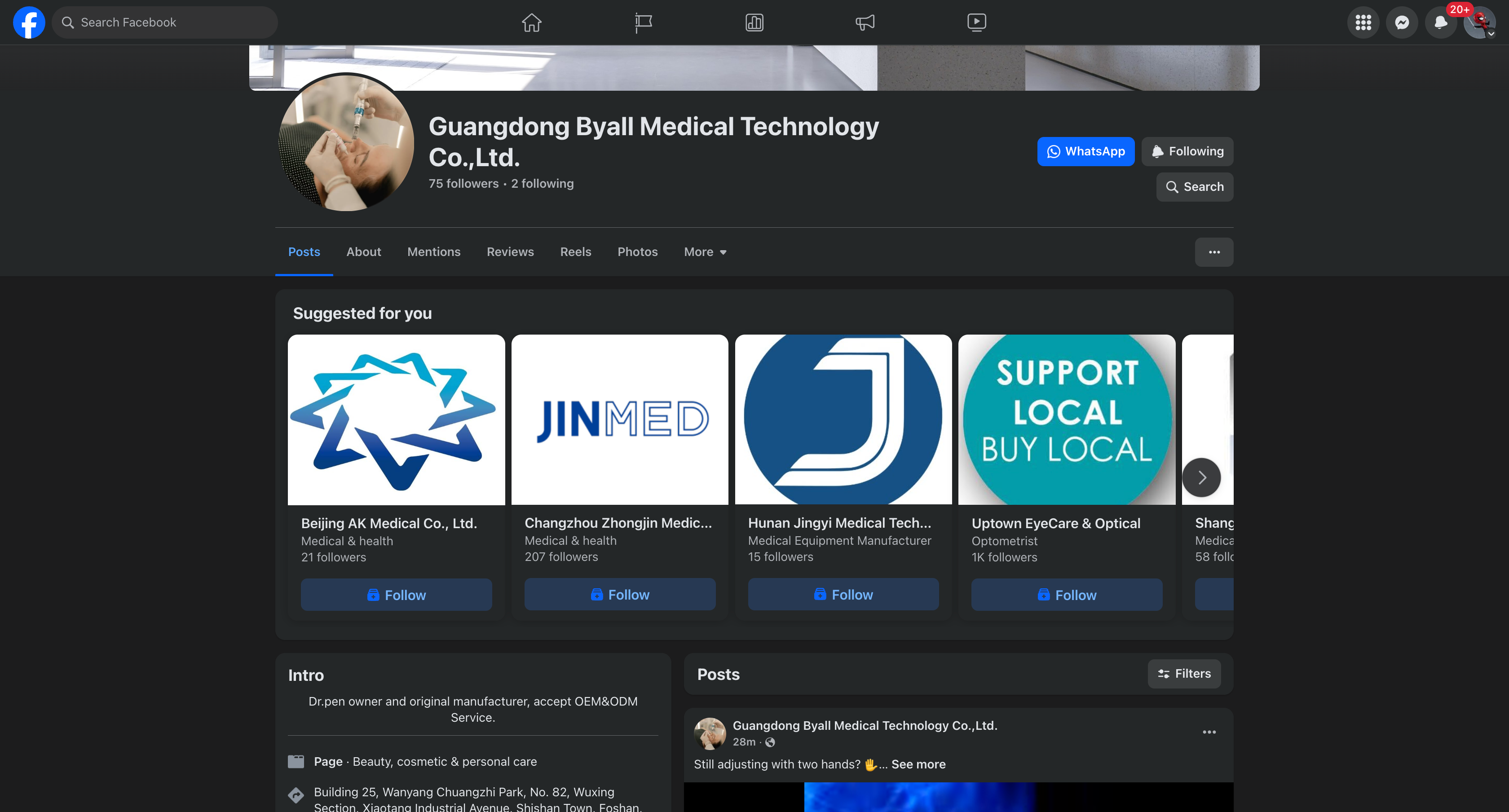1509x812 pixels.
Task: Open the posts Filters button
Action: [x=1184, y=674]
